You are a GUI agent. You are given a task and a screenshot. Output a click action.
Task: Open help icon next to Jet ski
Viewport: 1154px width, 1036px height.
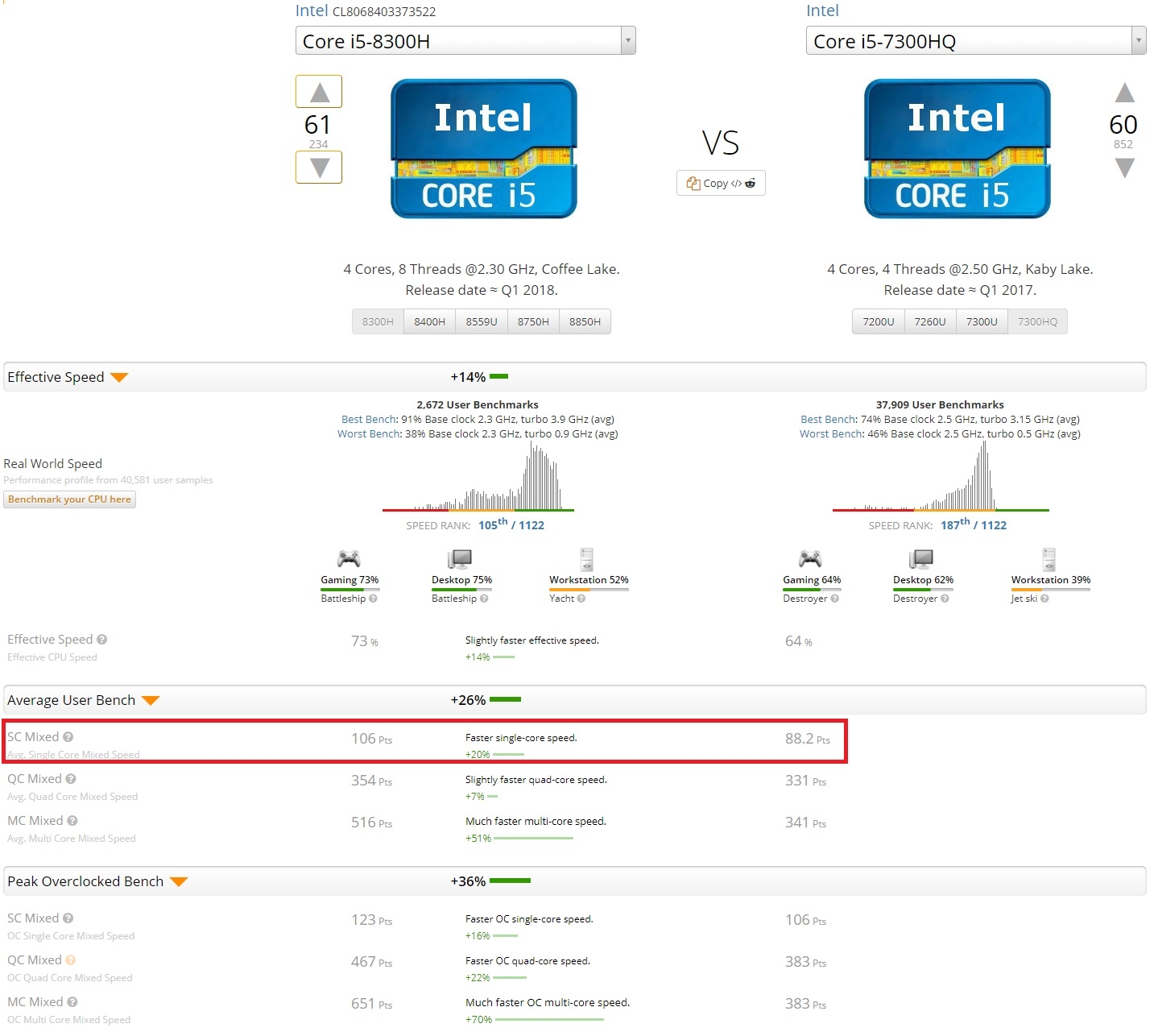point(1044,599)
